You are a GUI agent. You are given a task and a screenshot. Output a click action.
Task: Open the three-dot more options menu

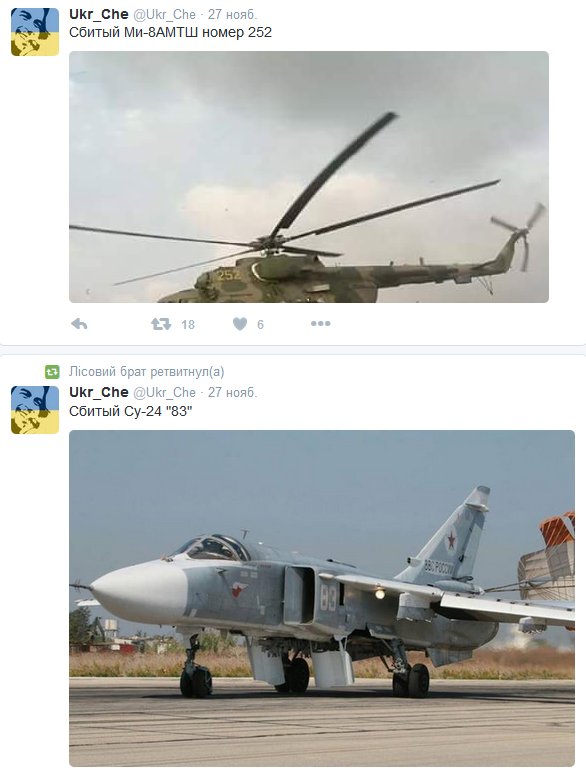click(x=321, y=324)
